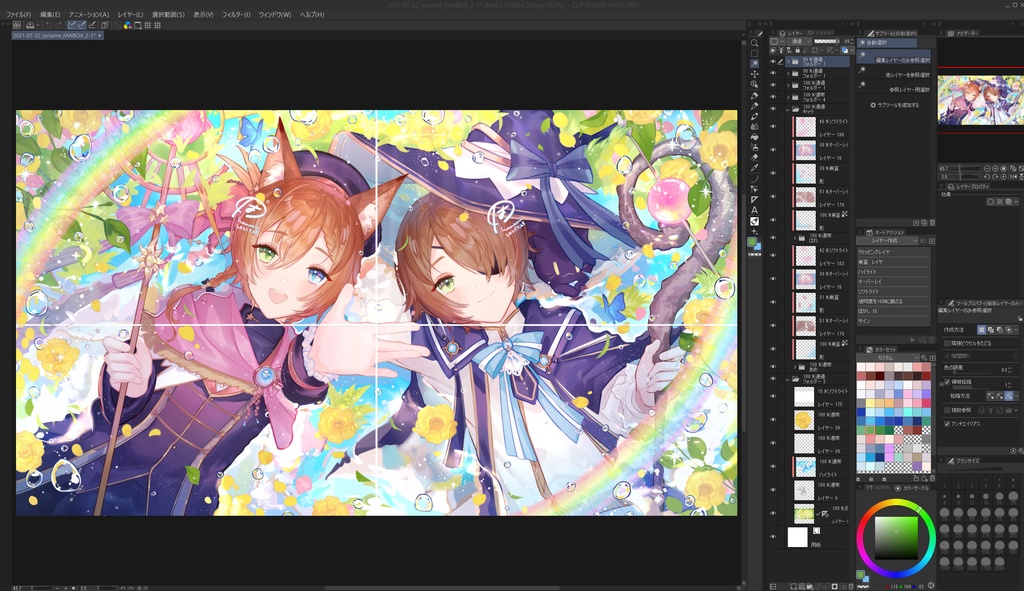
Task: Click inside the color circle square
Action: tap(896, 538)
